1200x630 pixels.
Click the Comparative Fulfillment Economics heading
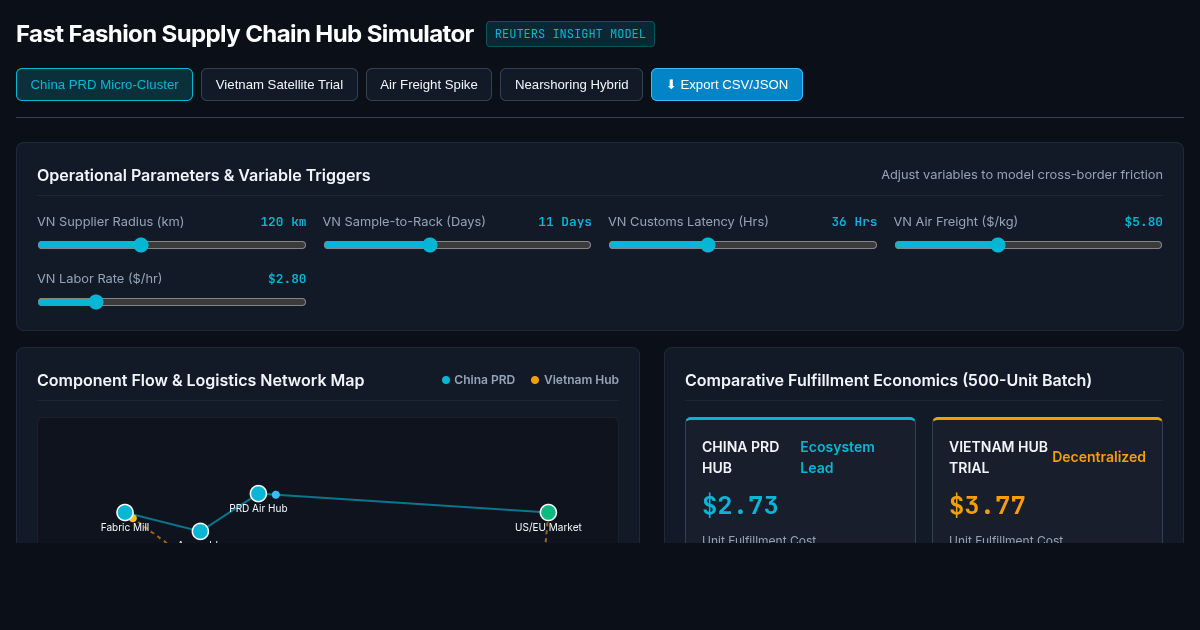[x=888, y=380]
